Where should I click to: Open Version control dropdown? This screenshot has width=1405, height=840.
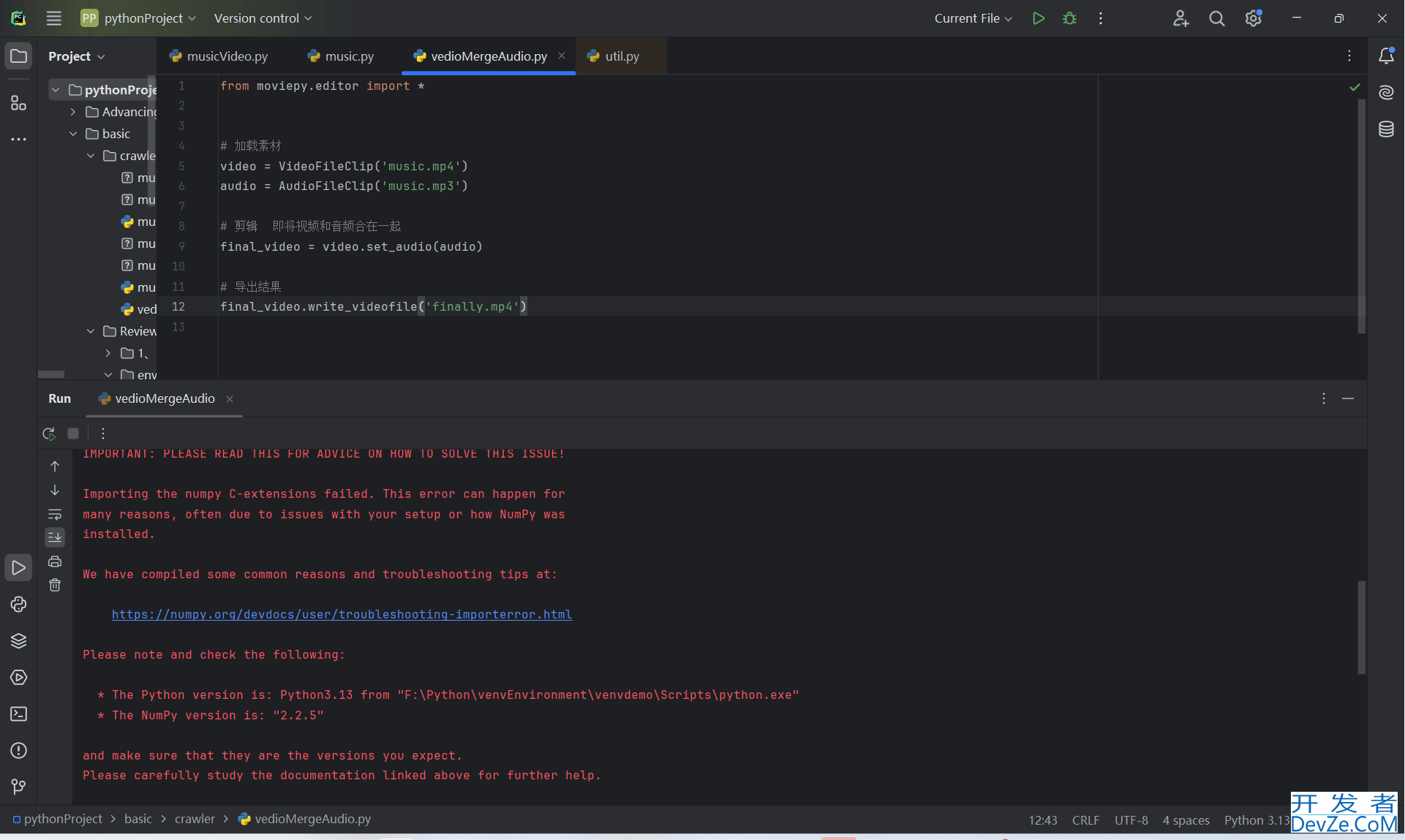tap(263, 18)
